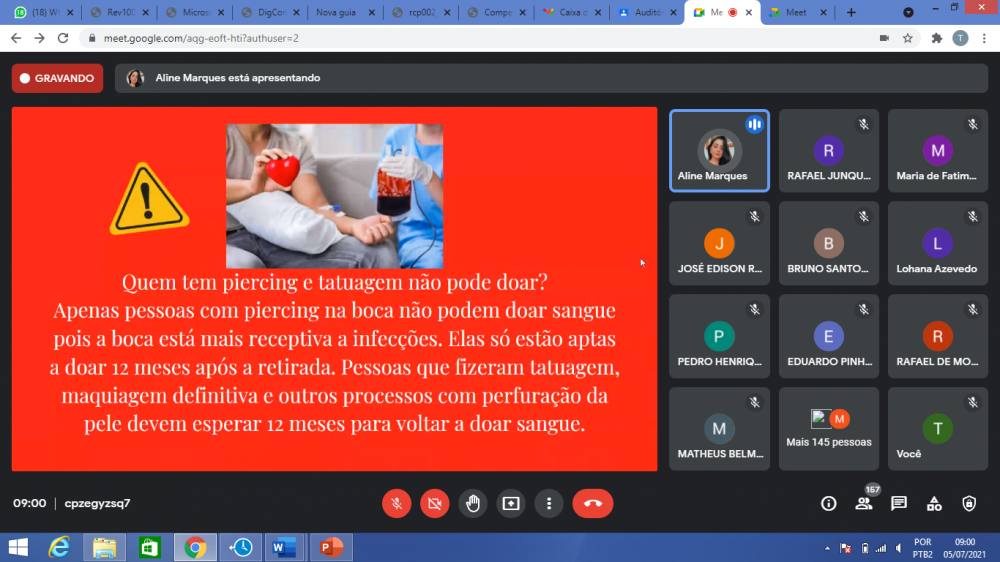Image resolution: width=1000 pixels, height=562 pixels.
Task: Open the three-dot more options menu
Action: [548, 504]
